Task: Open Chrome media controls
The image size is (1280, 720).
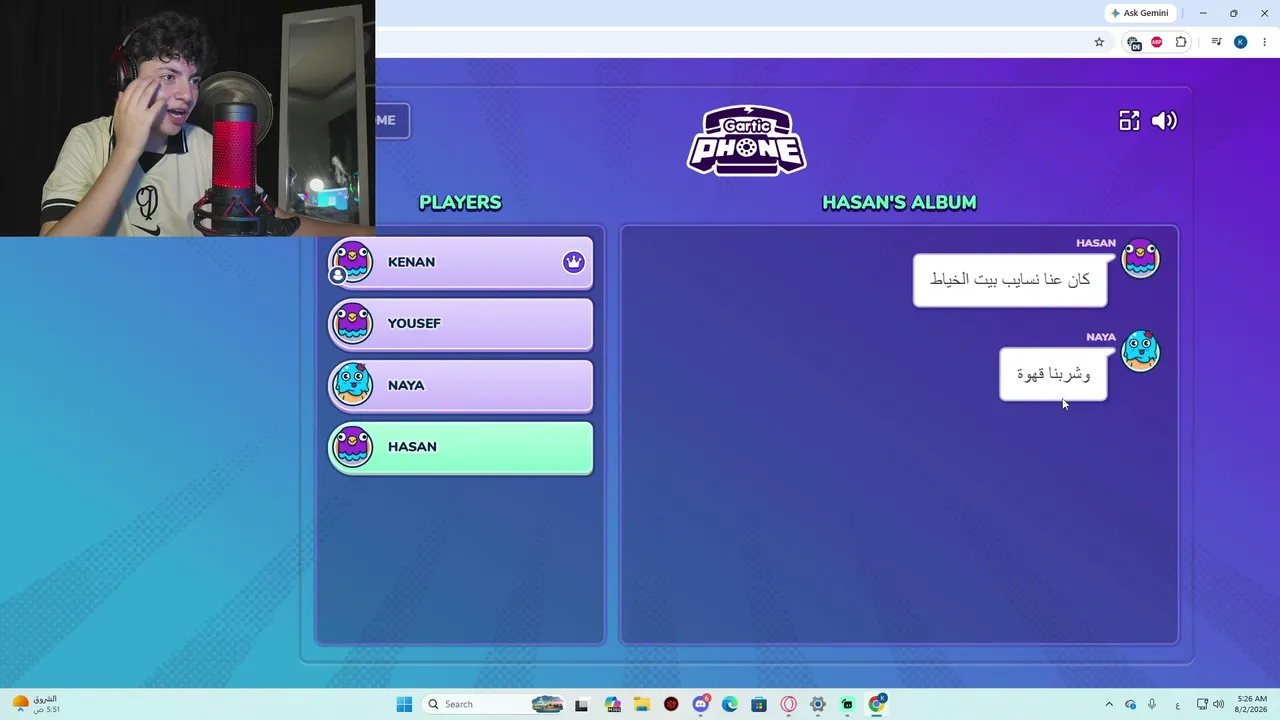Action: pyautogui.click(x=1216, y=42)
